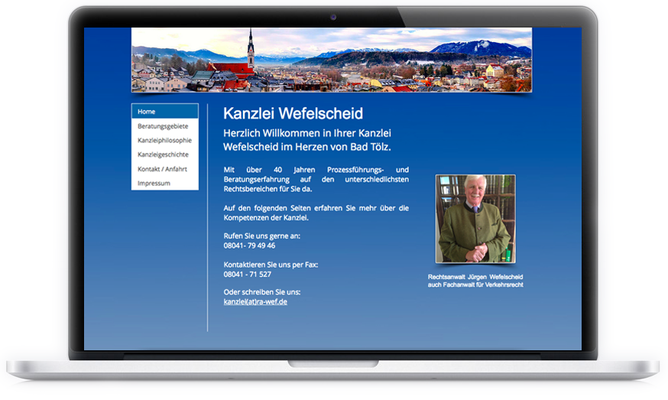Image resolution: width=668 pixels, height=400 pixels.
Task: Click the caption Rechtsanwalt Jürgen Wefelscheid
Action: click(475, 277)
